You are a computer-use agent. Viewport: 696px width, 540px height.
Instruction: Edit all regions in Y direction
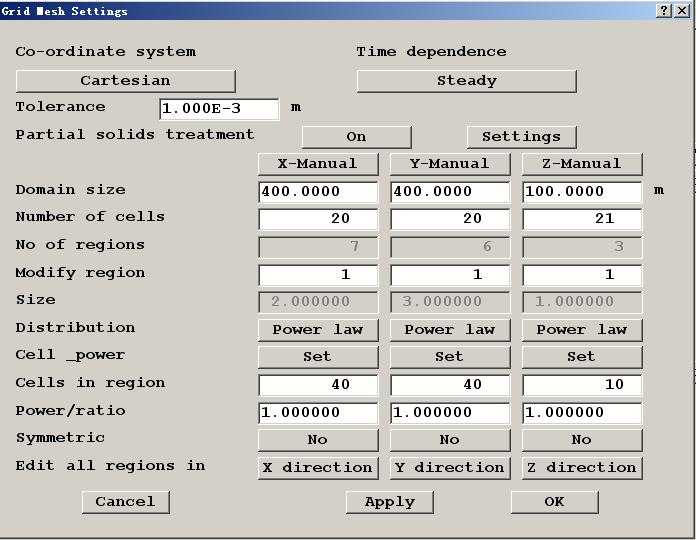tap(449, 468)
